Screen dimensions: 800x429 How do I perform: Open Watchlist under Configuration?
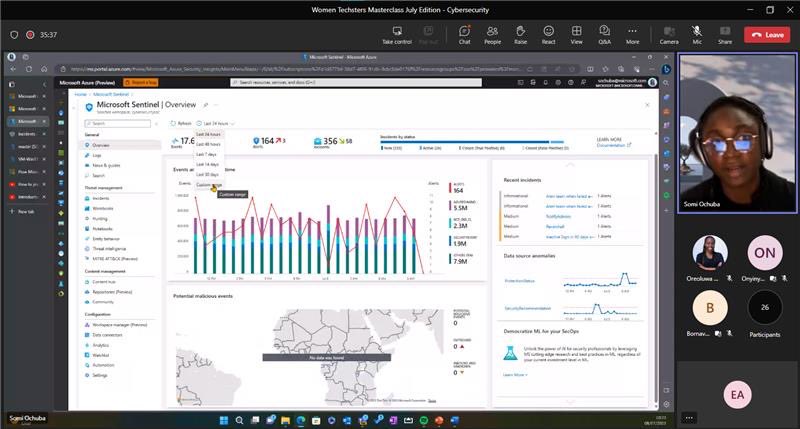pos(101,355)
